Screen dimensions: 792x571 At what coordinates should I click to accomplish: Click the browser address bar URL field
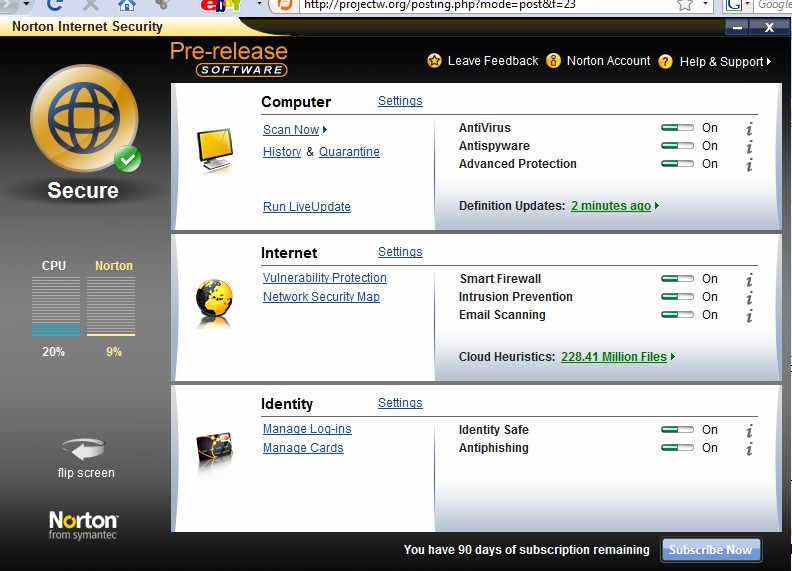click(480, 5)
